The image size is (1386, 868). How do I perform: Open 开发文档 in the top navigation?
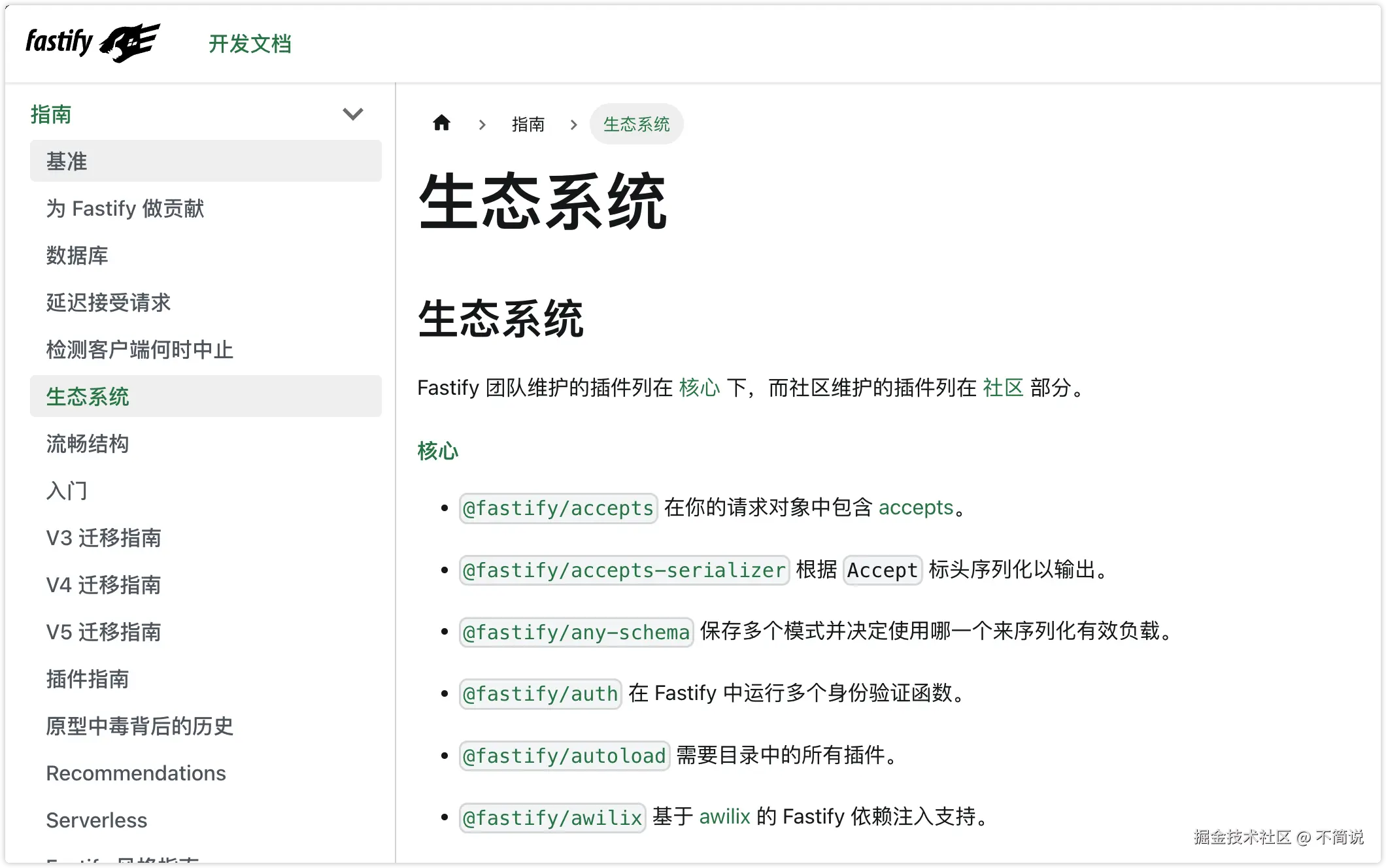click(251, 43)
